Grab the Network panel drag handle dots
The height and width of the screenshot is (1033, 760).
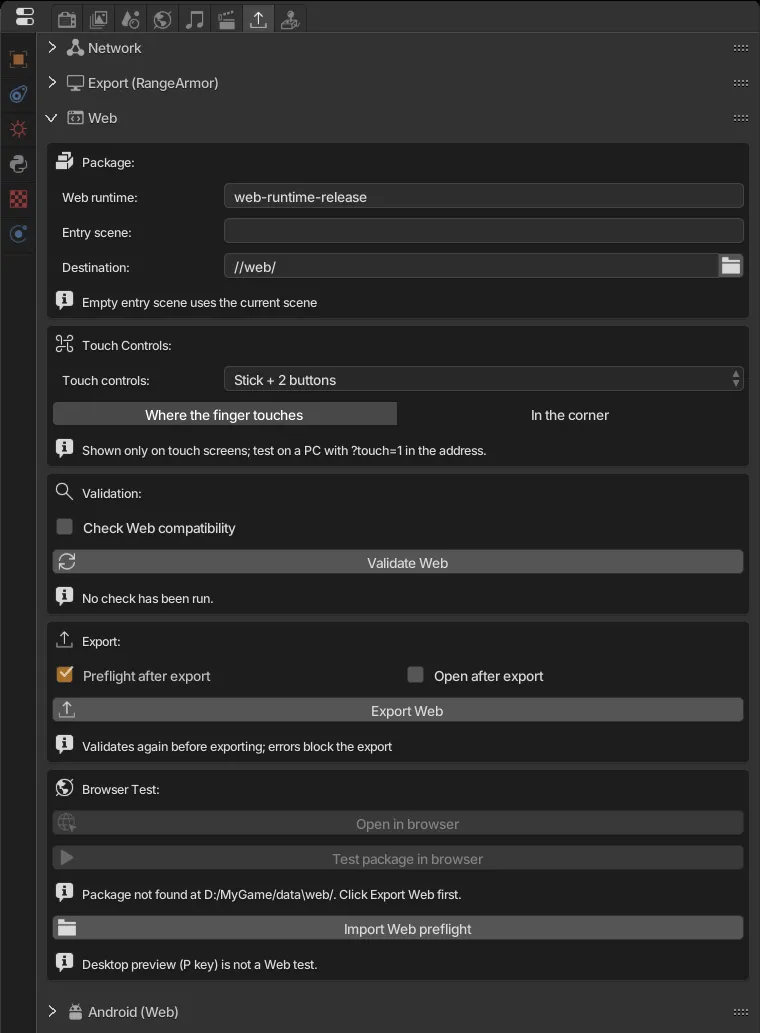[x=741, y=48]
